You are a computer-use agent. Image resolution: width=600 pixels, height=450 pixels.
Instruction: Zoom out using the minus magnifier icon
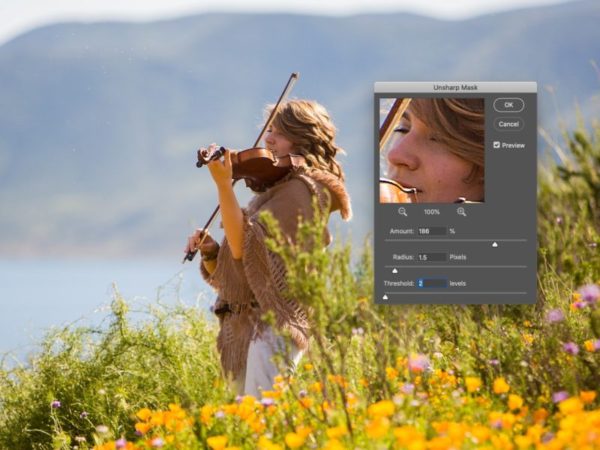coord(403,212)
